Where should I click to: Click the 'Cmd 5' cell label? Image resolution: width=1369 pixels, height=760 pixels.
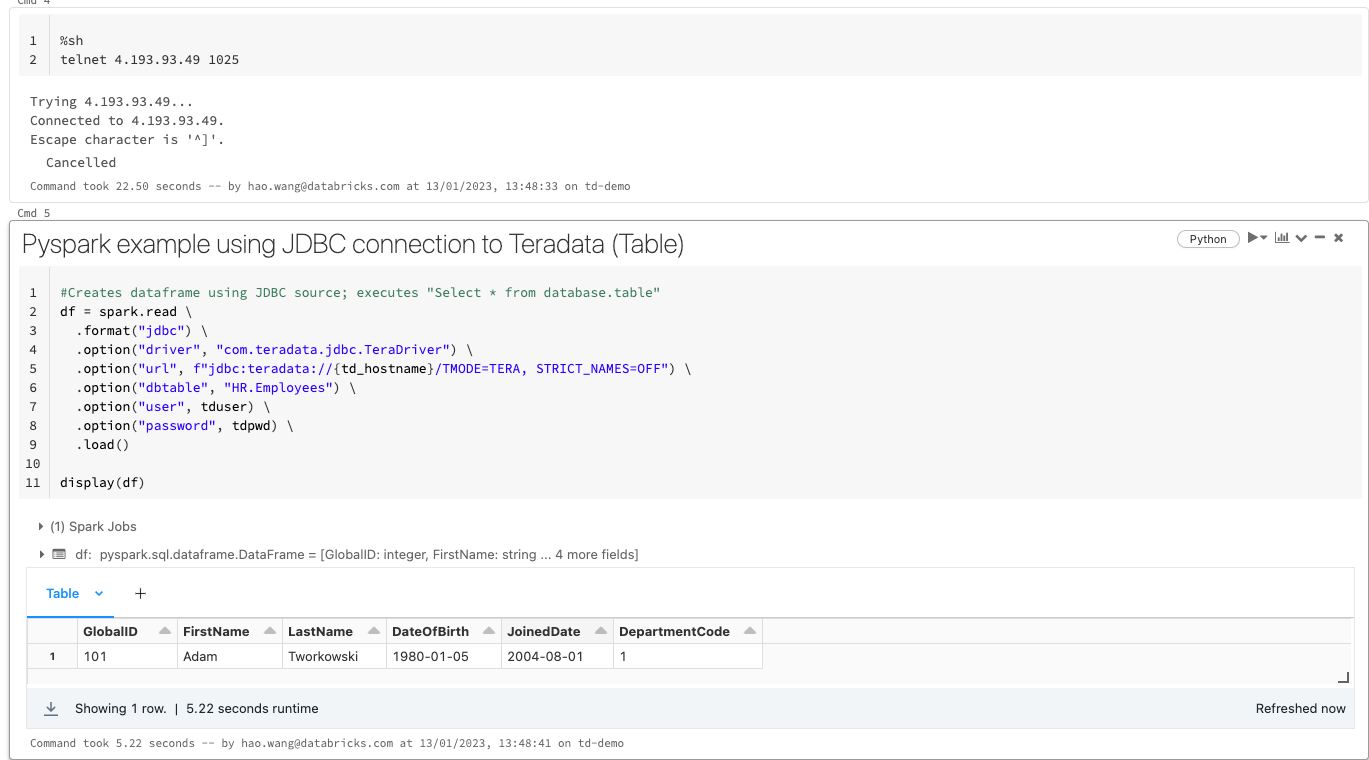pos(34,213)
